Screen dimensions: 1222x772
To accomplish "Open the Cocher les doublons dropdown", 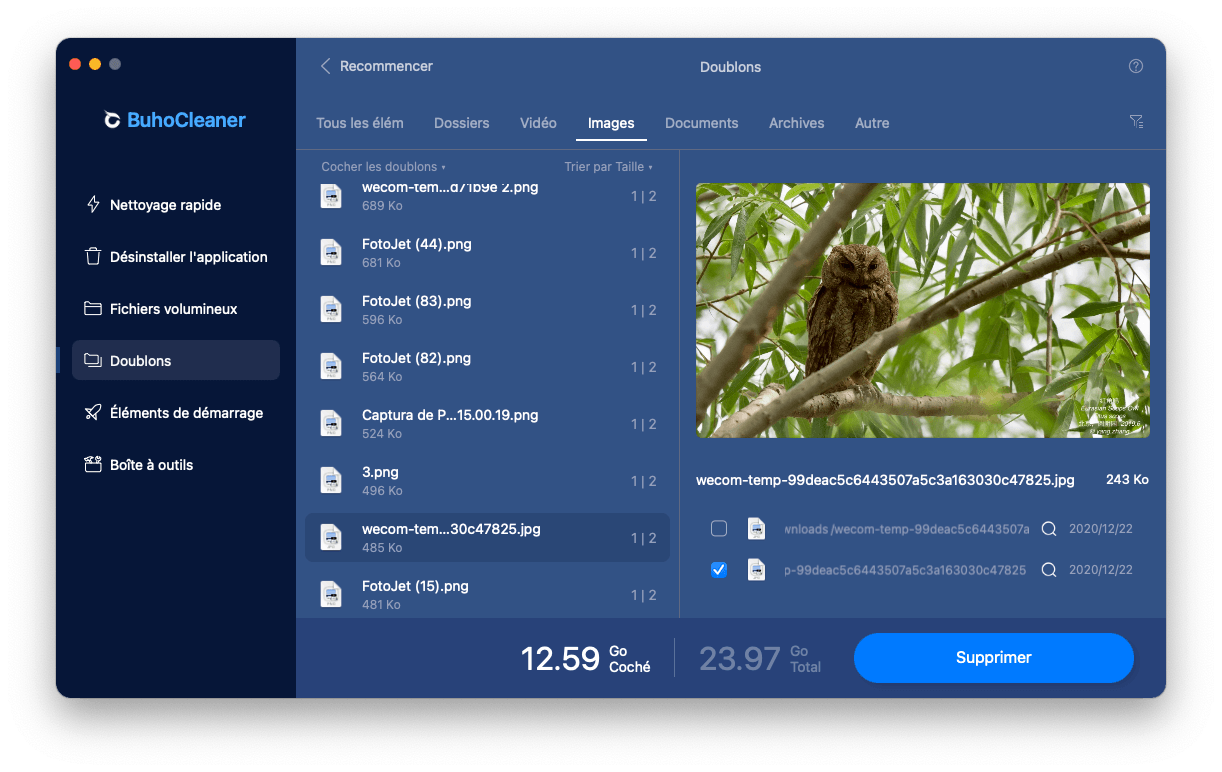I will [383, 167].
